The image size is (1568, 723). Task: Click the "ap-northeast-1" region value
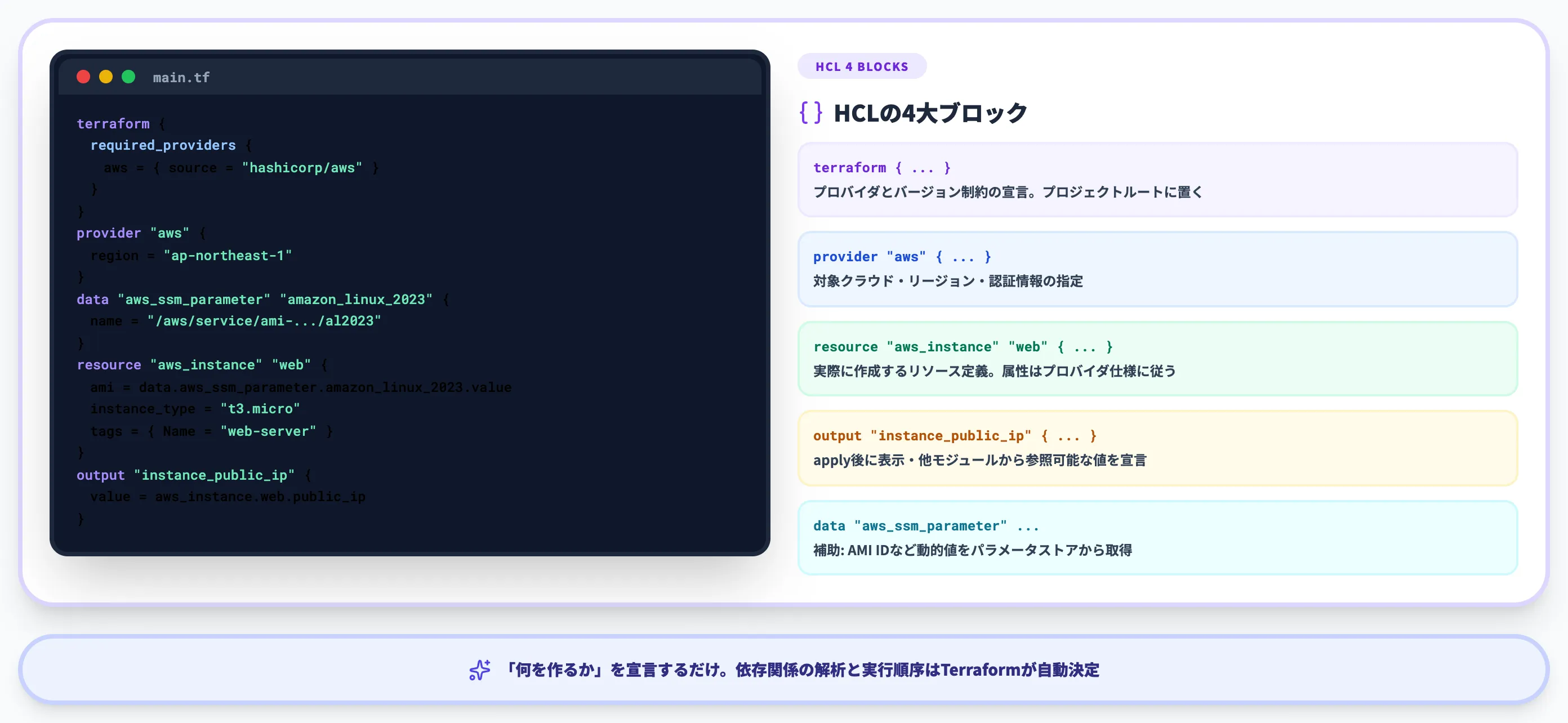click(228, 256)
